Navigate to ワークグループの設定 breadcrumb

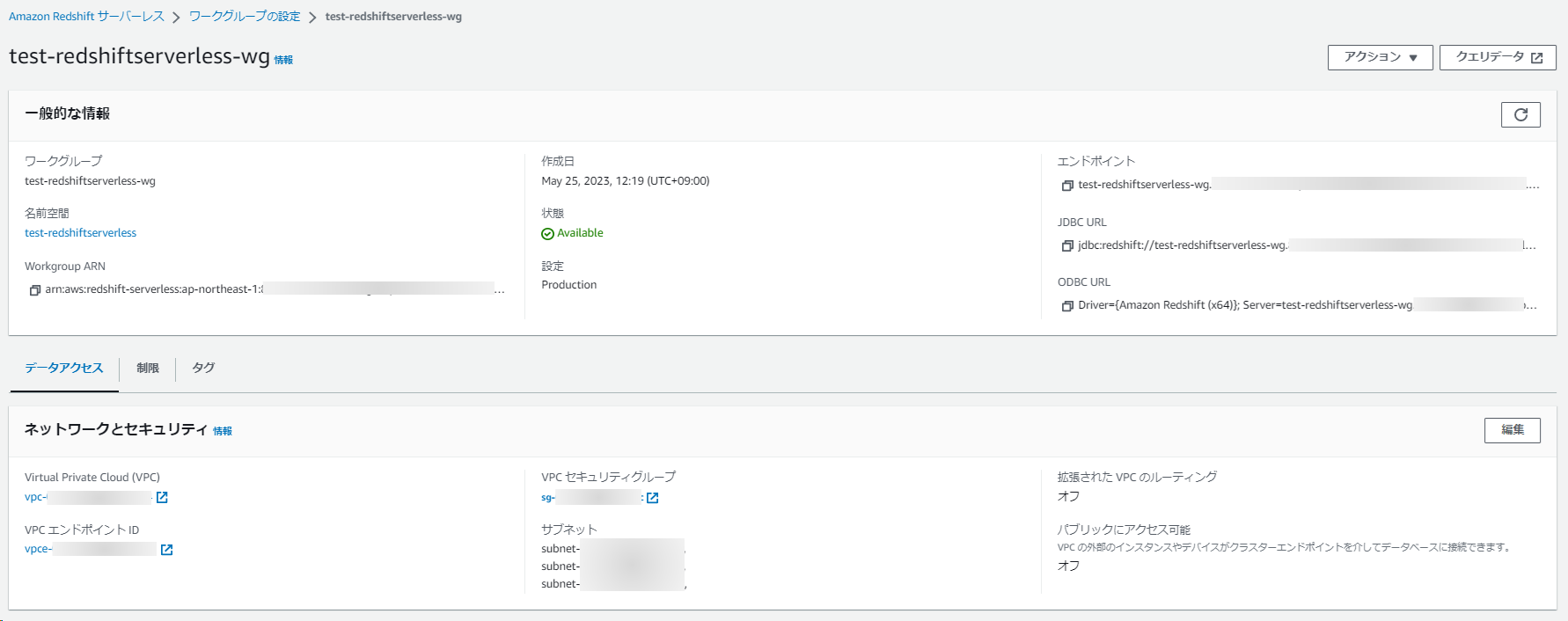(x=245, y=17)
